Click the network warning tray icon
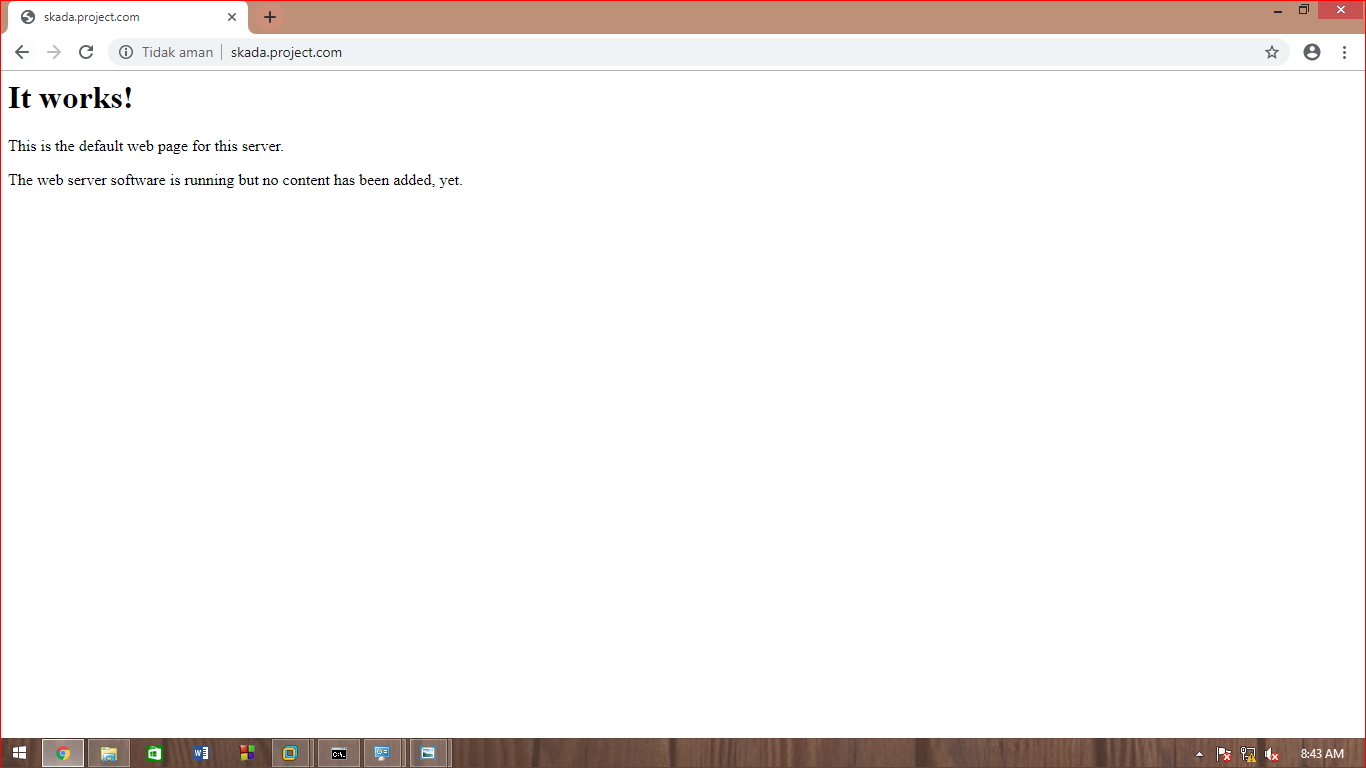 [x=1248, y=754]
